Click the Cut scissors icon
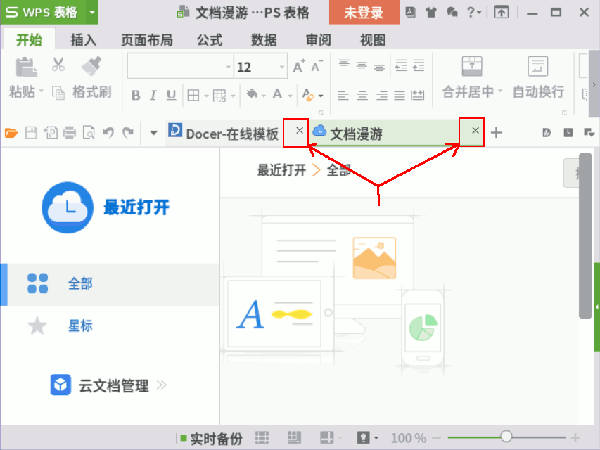Viewport: 600px width, 450px height. [x=58, y=65]
